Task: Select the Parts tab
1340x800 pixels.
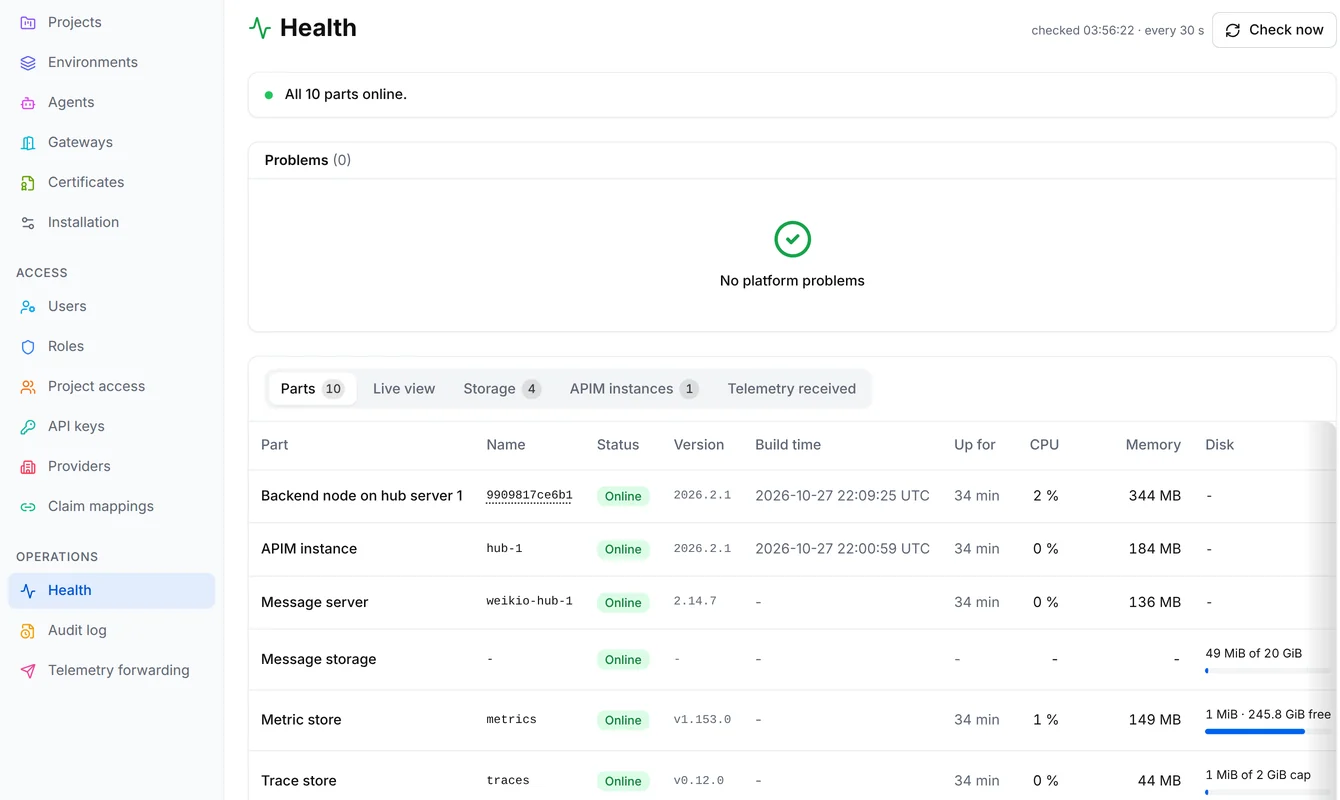Action: pyautogui.click(x=312, y=389)
